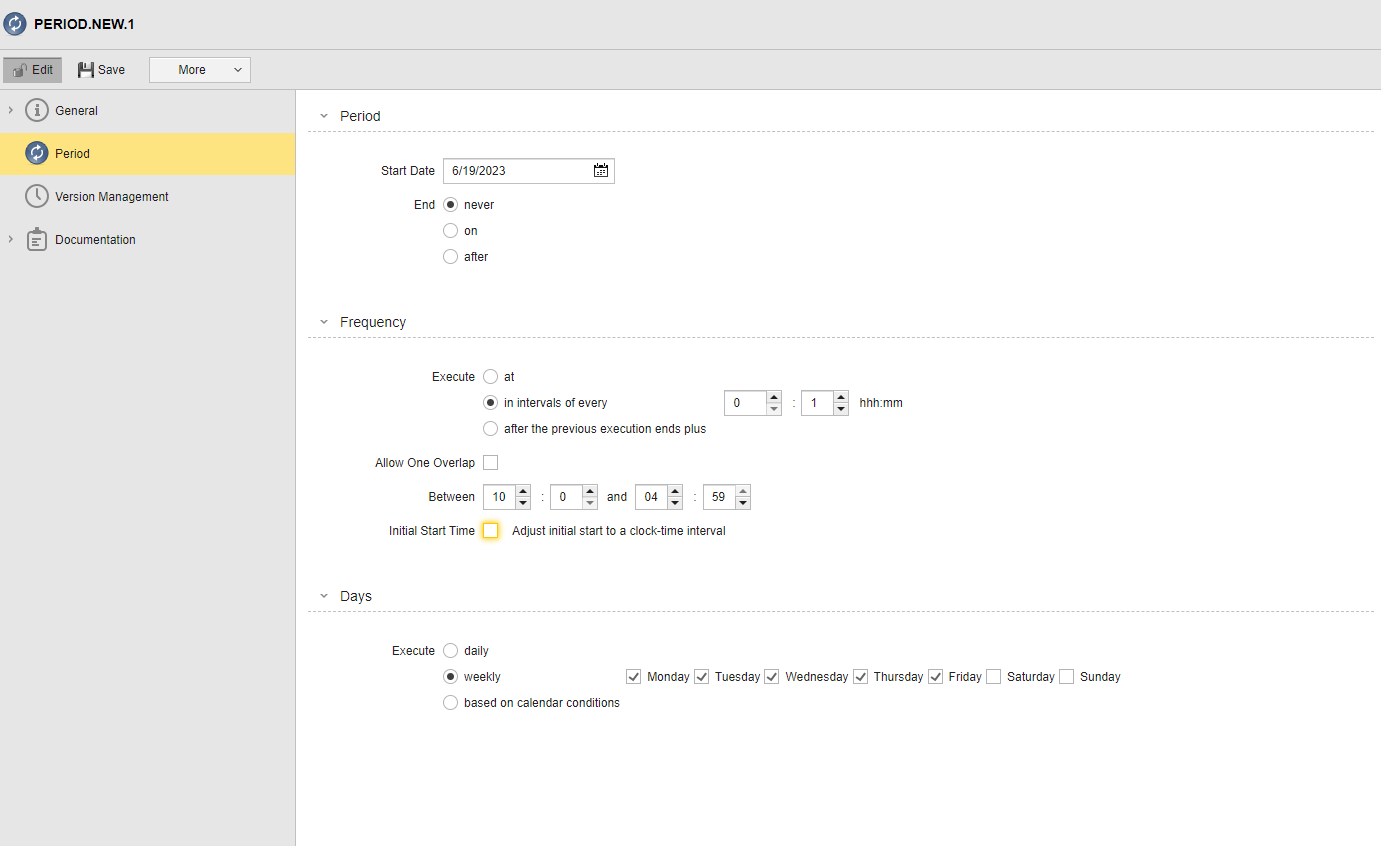
Task: Collapse the Frequency section
Action: [323, 321]
